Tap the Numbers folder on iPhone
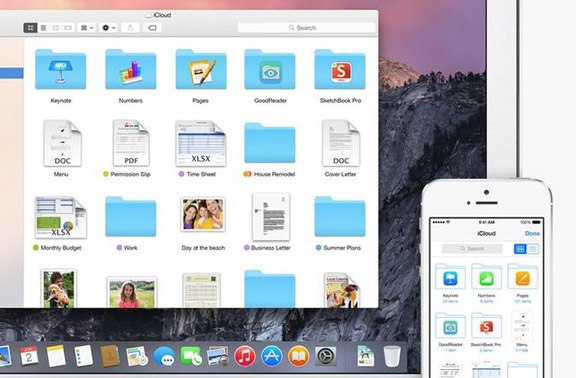 coord(486,276)
